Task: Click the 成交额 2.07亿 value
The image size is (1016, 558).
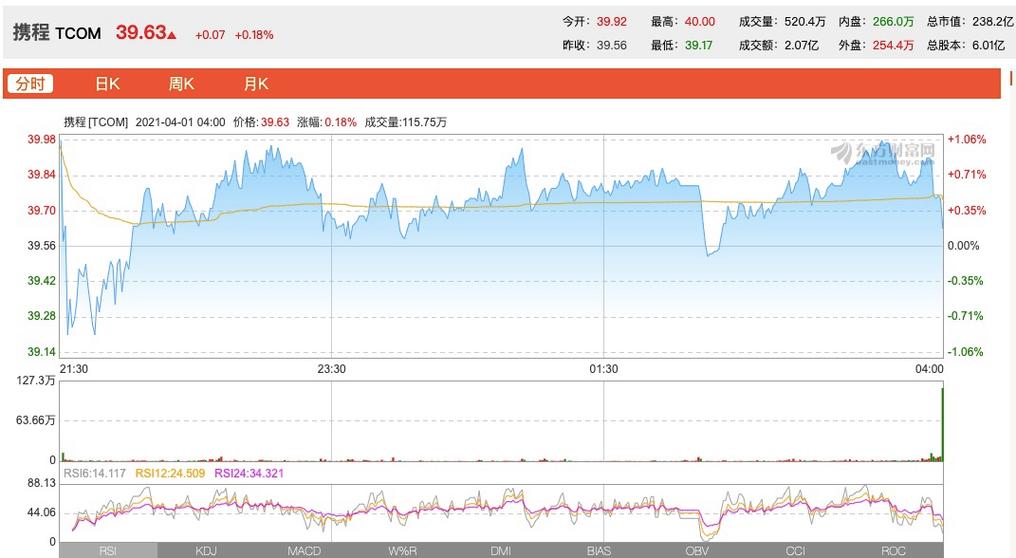Action: (x=802, y=45)
